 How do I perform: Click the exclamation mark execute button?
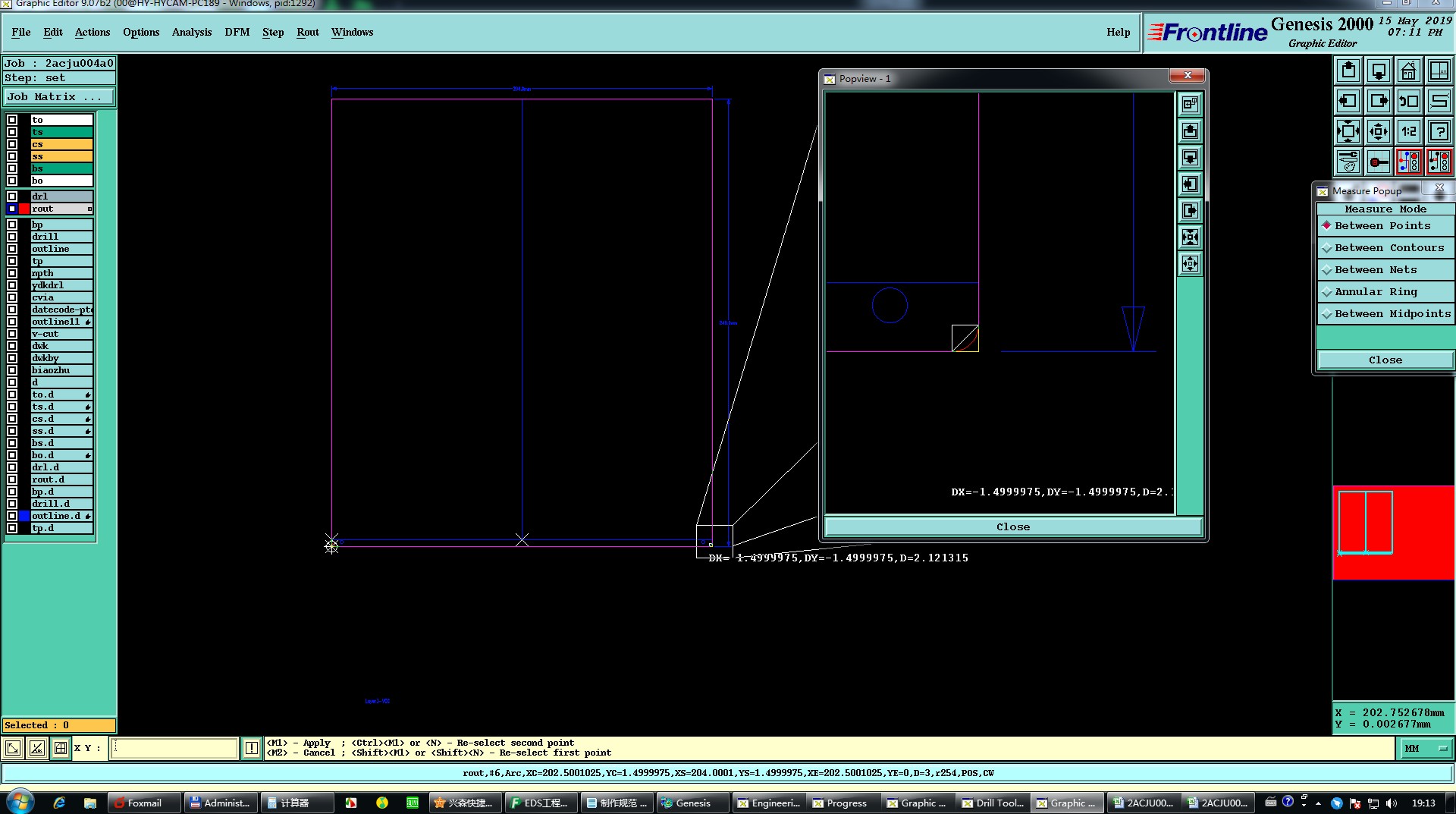252,748
